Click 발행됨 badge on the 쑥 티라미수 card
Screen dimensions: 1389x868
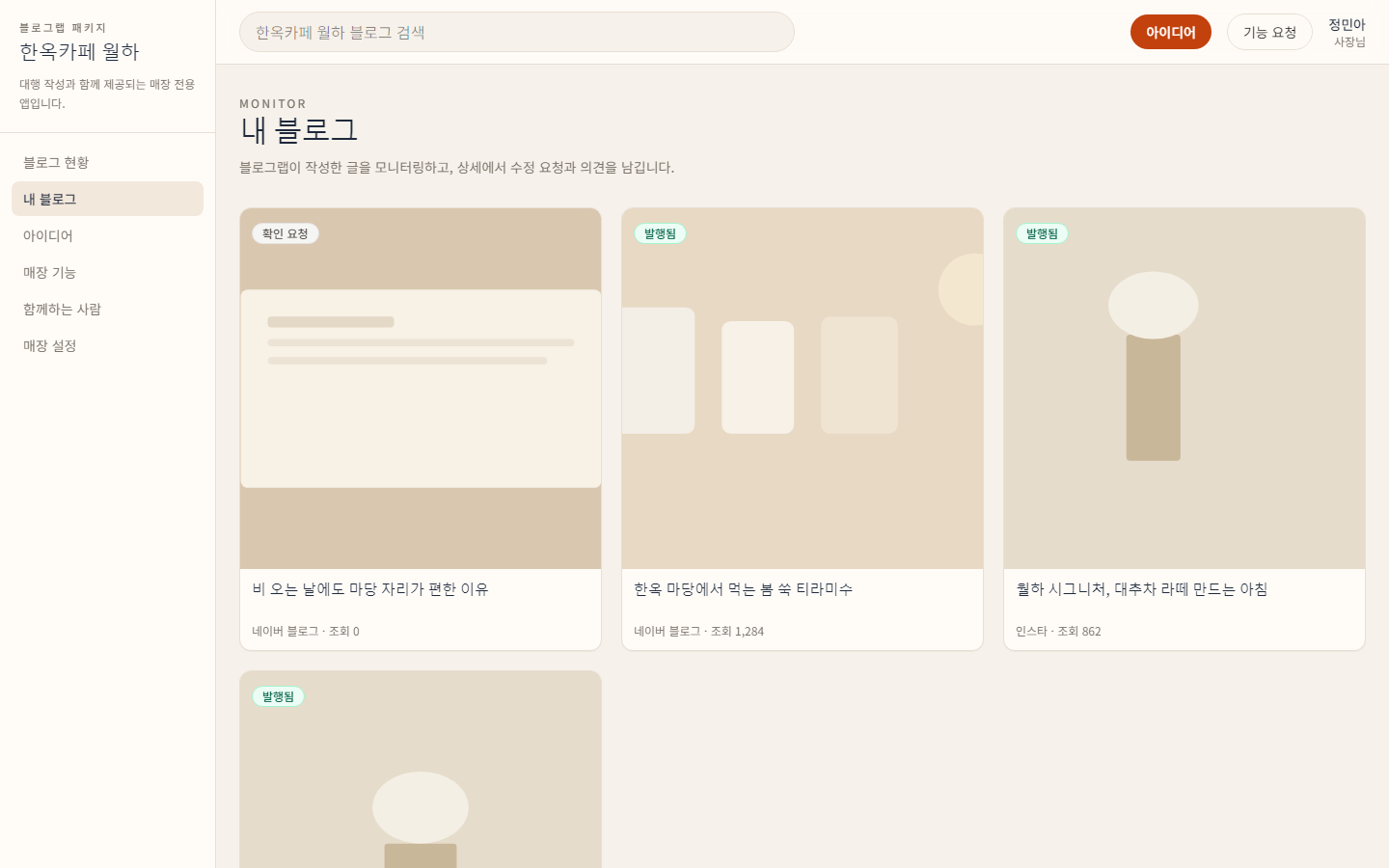click(660, 233)
